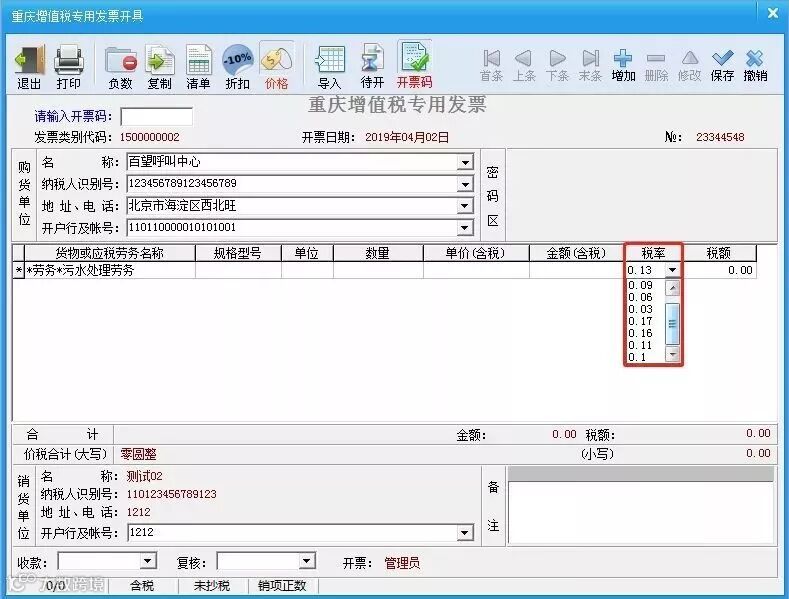Screen dimensions: 789x599
Task: Click invoice category code 1500000002
Action: [149, 137]
